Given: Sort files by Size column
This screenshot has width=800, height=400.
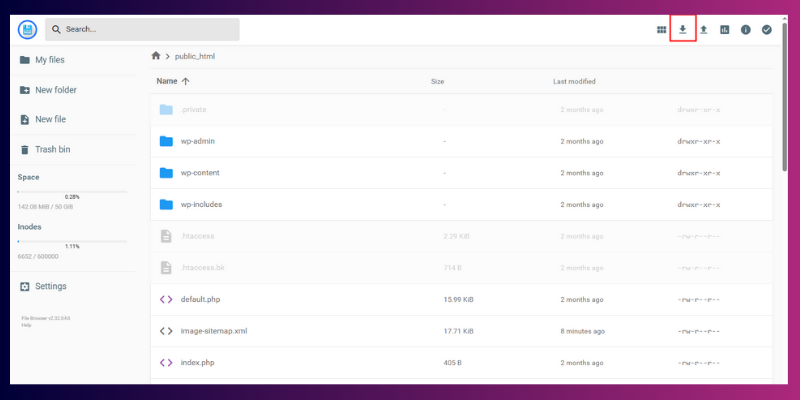Looking at the screenshot, I should pyautogui.click(x=437, y=82).
